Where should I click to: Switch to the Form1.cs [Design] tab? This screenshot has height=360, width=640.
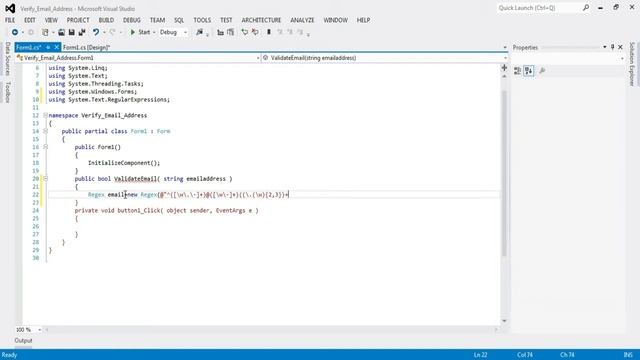click(87, 47)
